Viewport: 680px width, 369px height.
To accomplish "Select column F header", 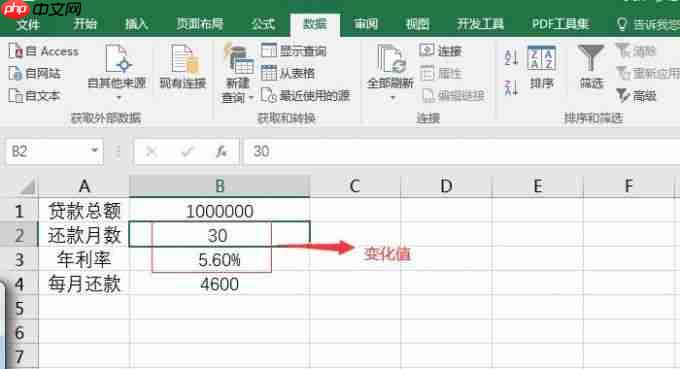I will (629, 186).
